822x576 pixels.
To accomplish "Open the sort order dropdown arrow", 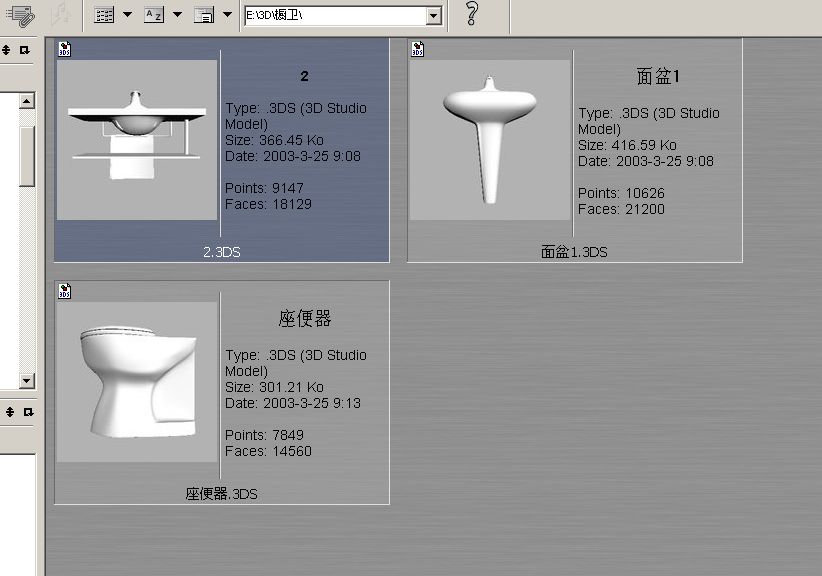I will (178, 15).
